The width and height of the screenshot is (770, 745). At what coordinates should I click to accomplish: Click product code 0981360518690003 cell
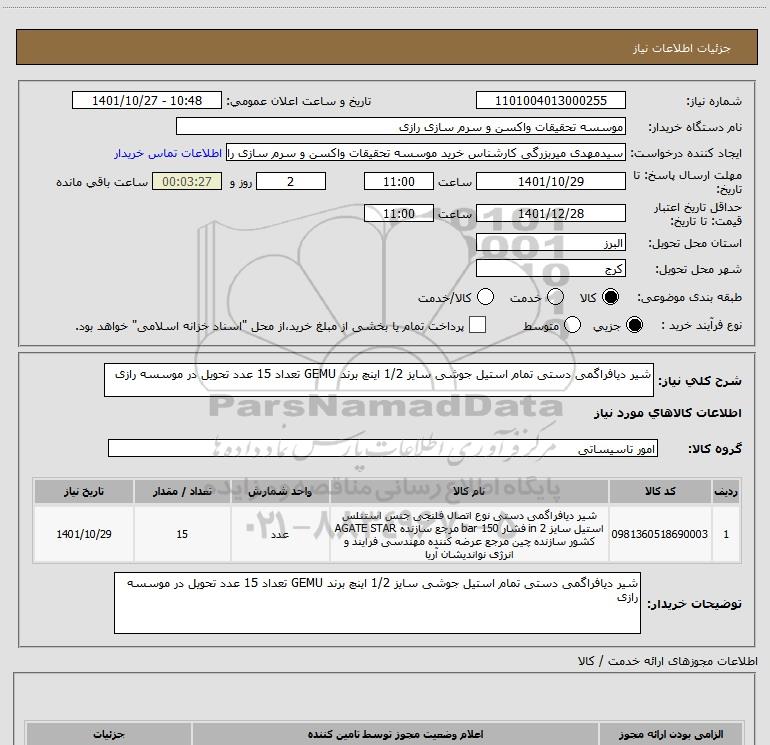(660, 534)
